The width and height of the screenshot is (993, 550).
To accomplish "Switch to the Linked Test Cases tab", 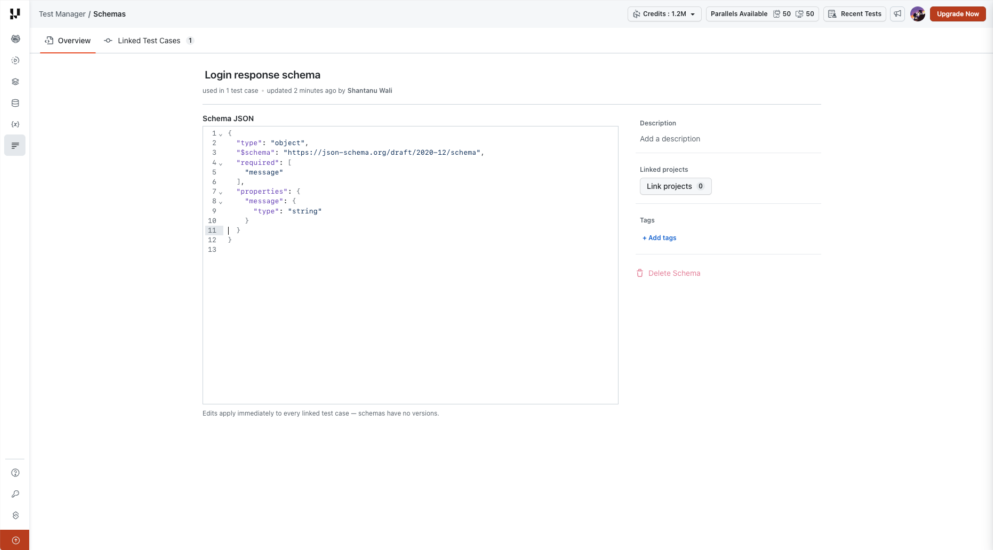I will (149, 41).
